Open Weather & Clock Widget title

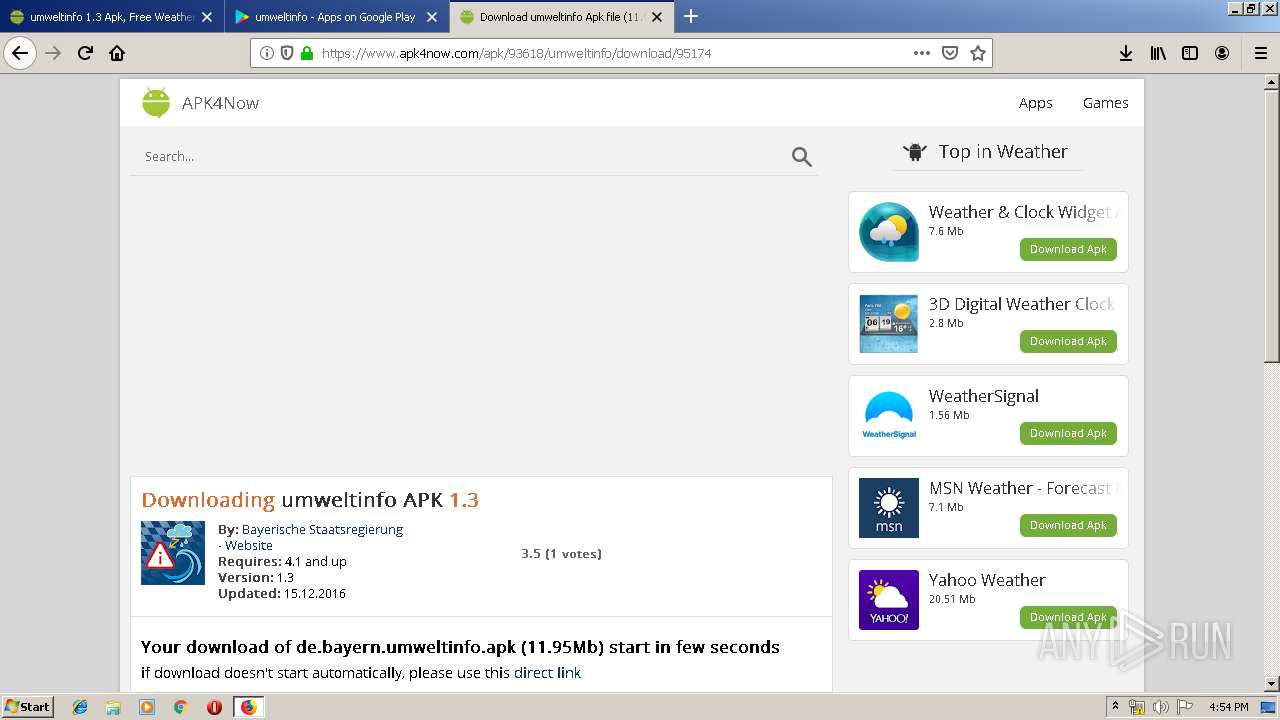1022,212
